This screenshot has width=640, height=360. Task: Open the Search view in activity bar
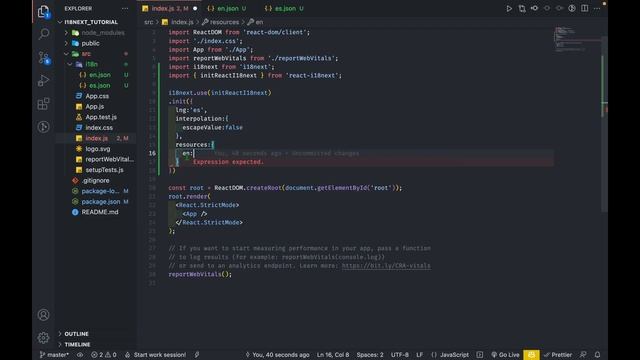click(43, 34)
